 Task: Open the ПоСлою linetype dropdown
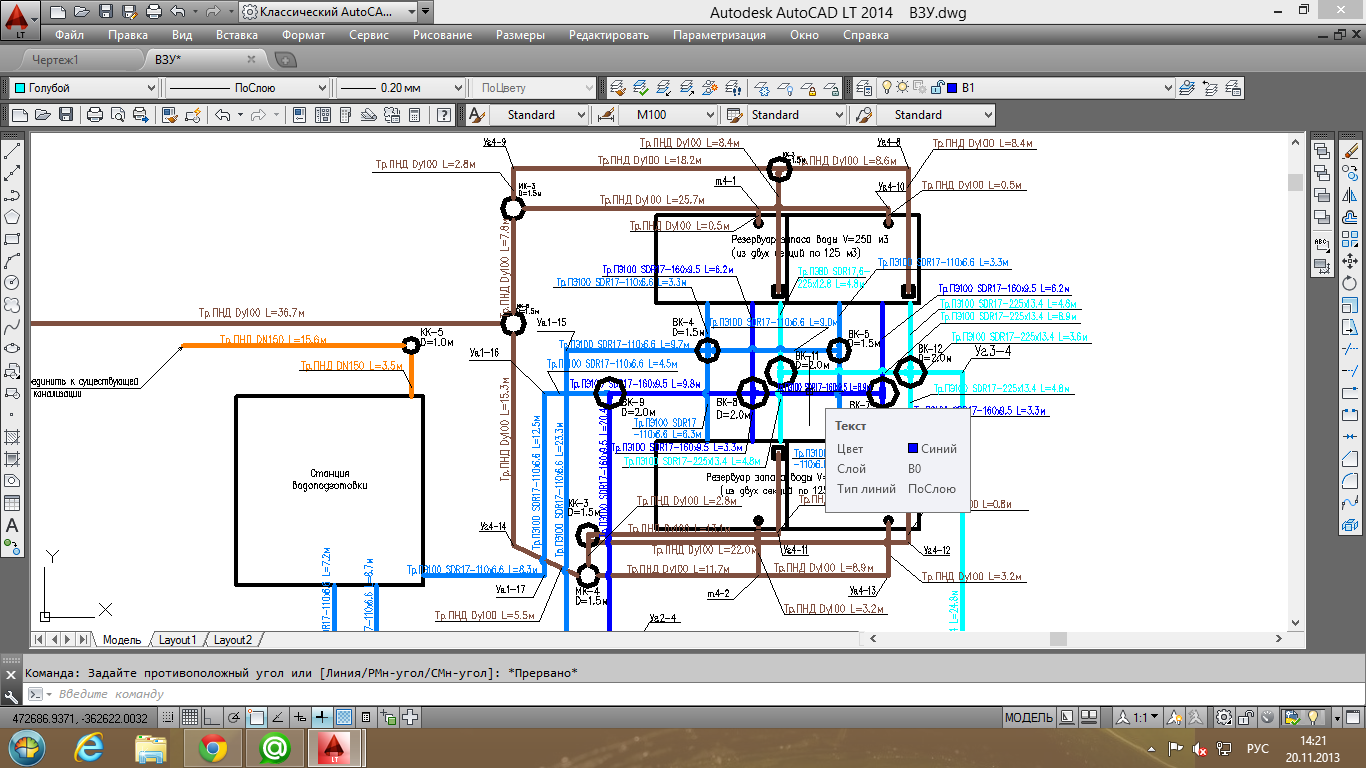pyautogui.click(x=246, y=88)
